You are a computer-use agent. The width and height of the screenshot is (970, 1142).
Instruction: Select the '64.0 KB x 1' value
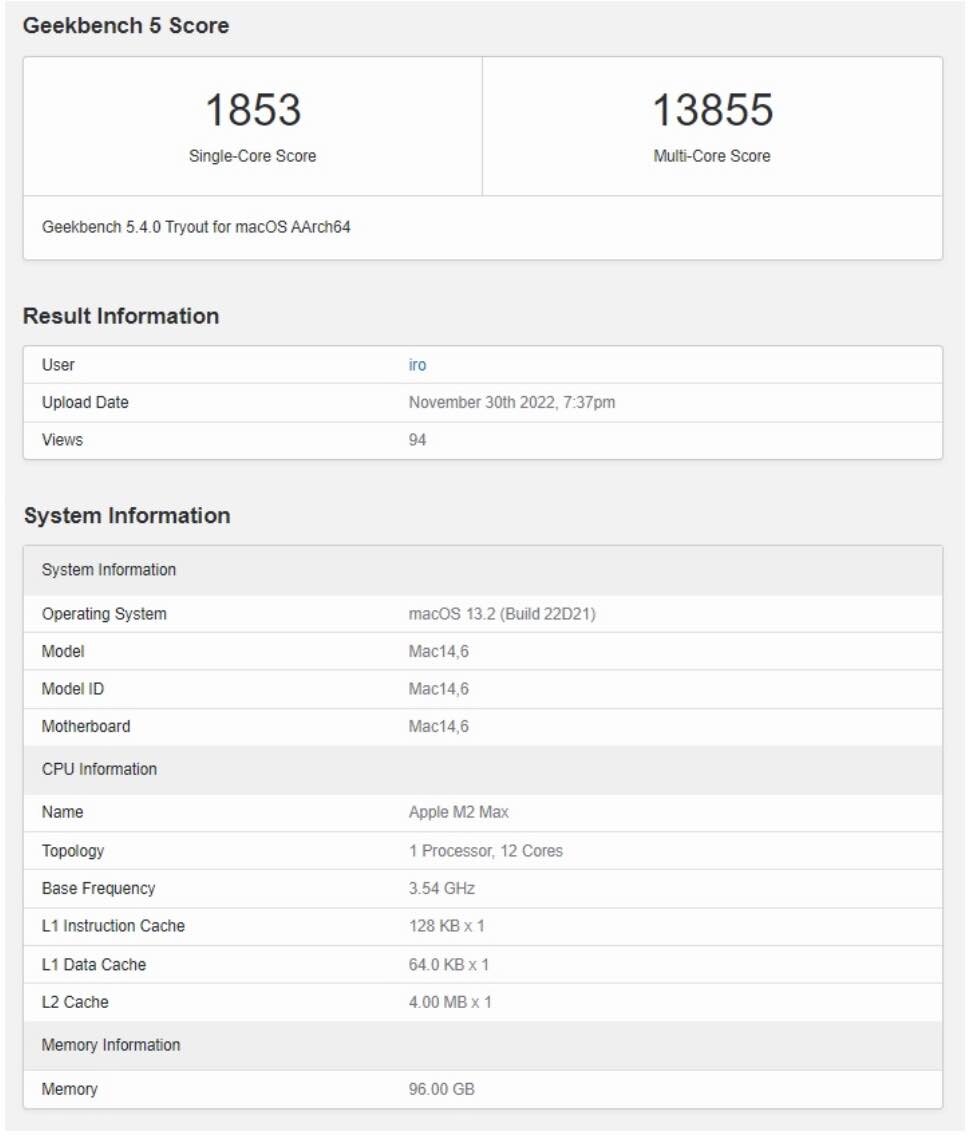point(449,965)
